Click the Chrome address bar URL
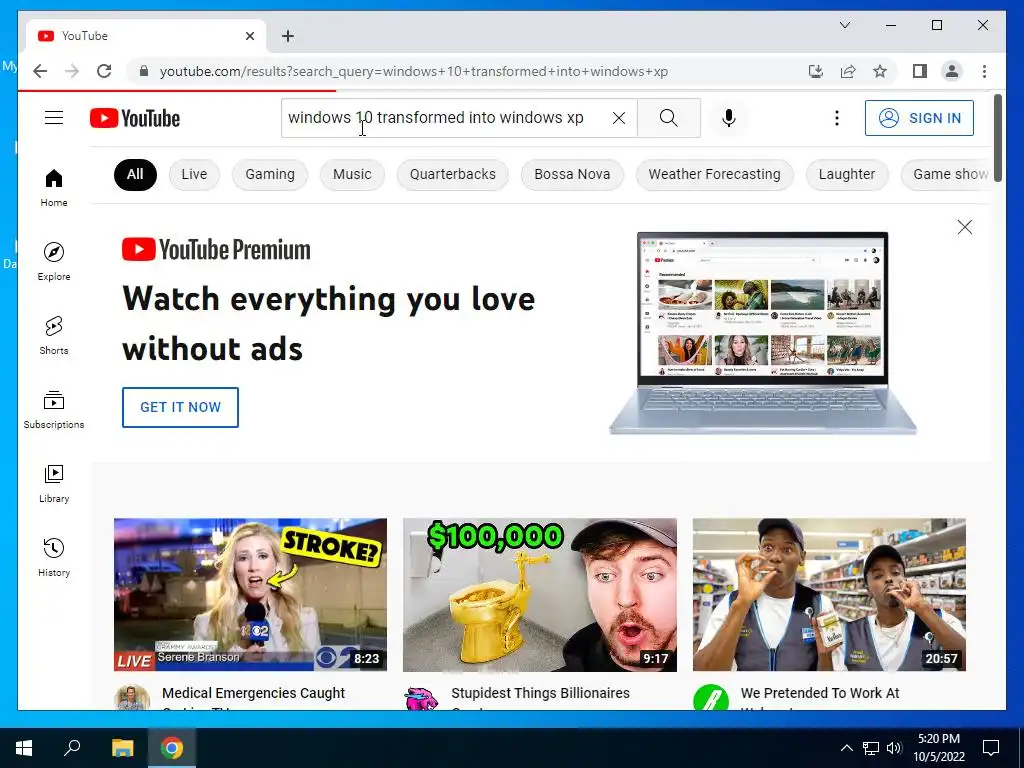The height and width of the screenshot is (768, 1024). click(x=413, y=71)
